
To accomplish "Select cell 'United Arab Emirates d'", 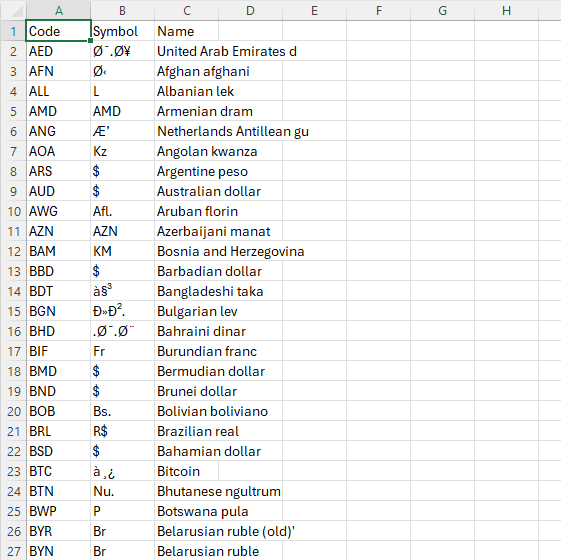I will tap(186, 51).
